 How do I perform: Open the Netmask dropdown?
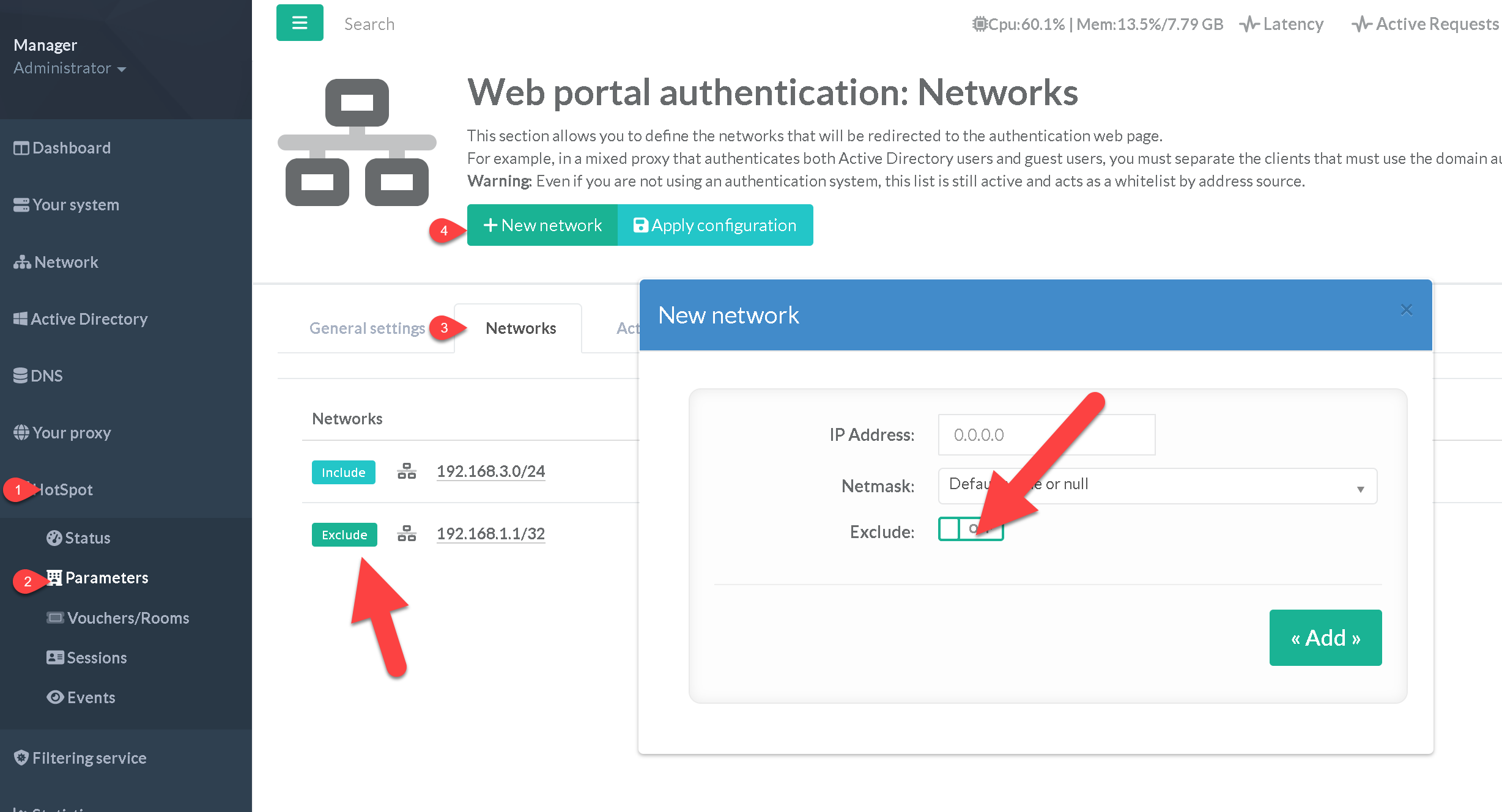point(1157,485)
